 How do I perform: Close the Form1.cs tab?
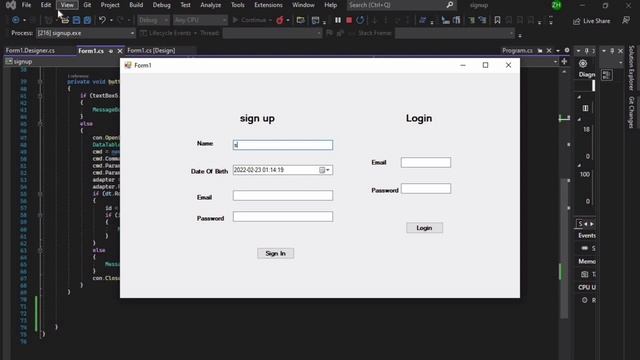click(120, 51)
